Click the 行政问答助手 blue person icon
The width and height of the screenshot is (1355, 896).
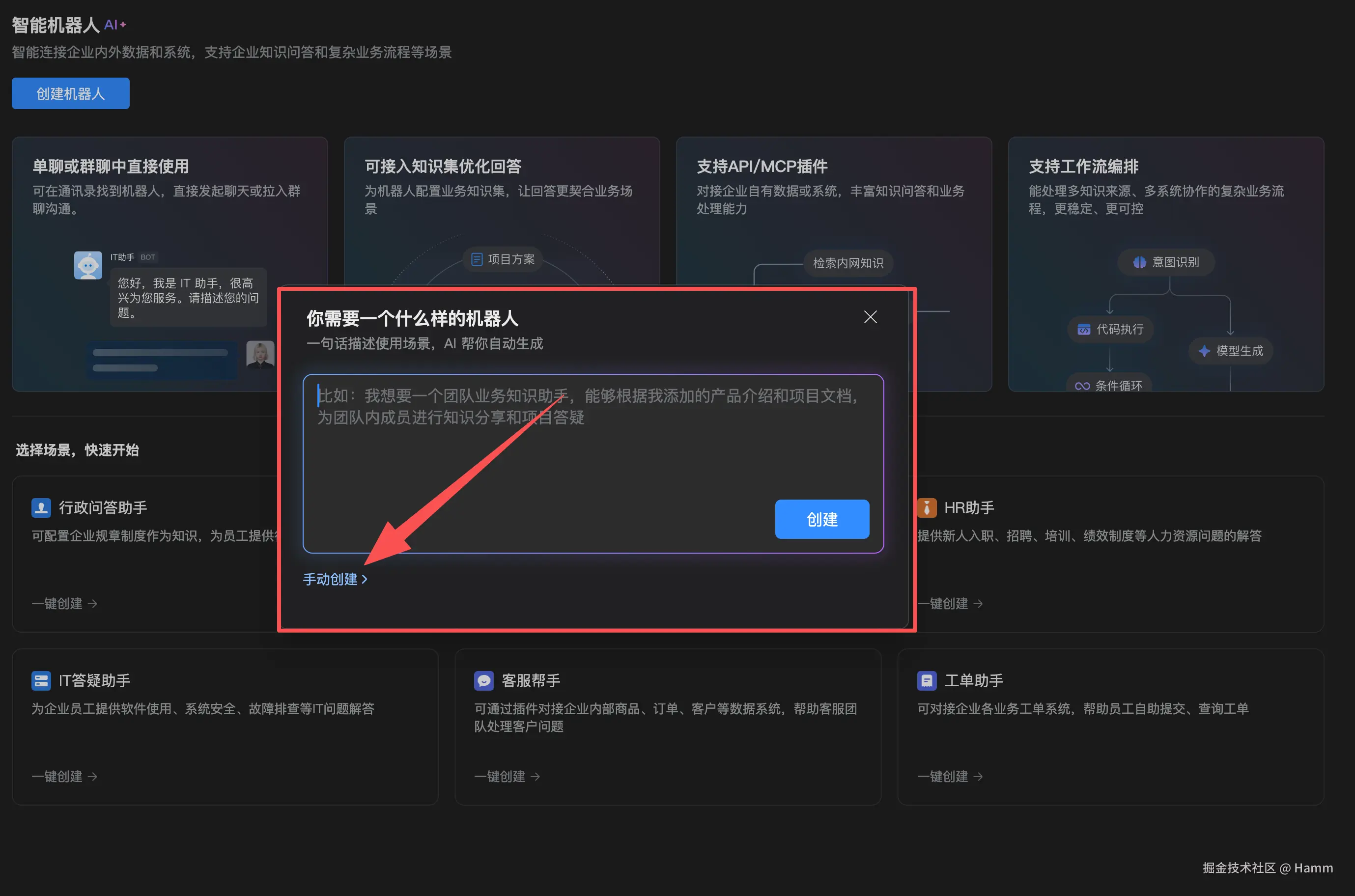click(x=41, y=507)
